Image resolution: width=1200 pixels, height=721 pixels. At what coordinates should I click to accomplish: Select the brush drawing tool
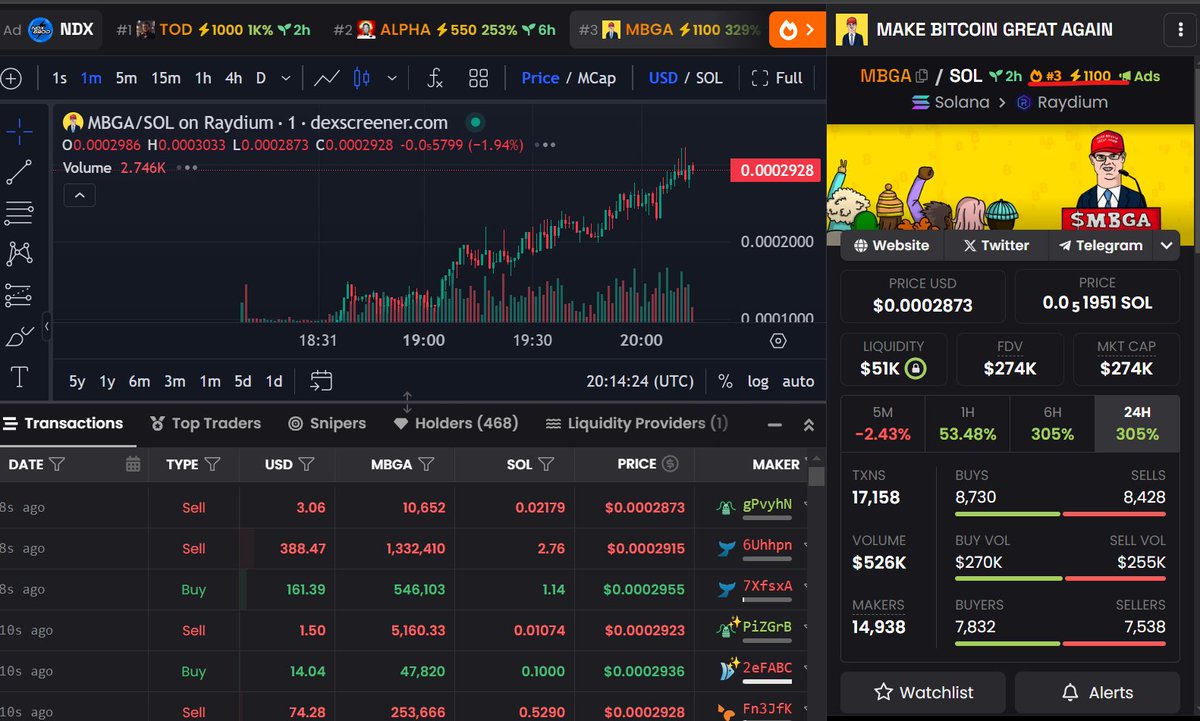20,336
